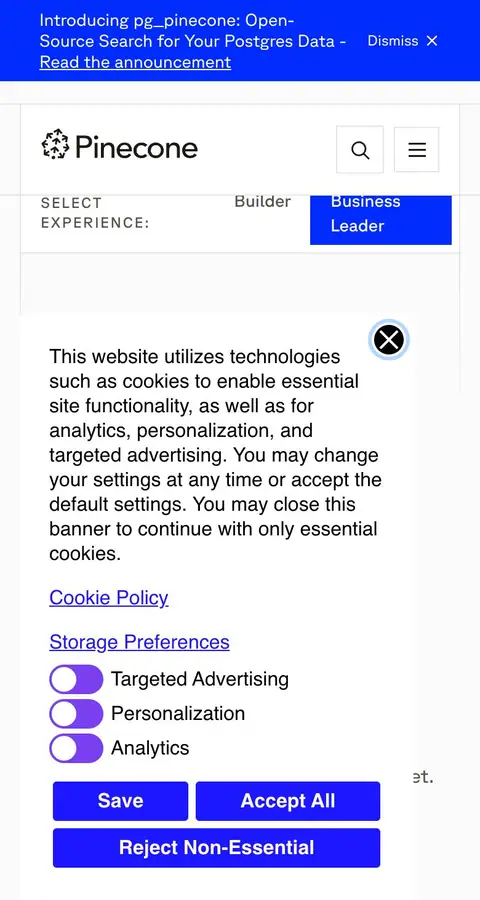Click the Save button

[x=121, y=801]
